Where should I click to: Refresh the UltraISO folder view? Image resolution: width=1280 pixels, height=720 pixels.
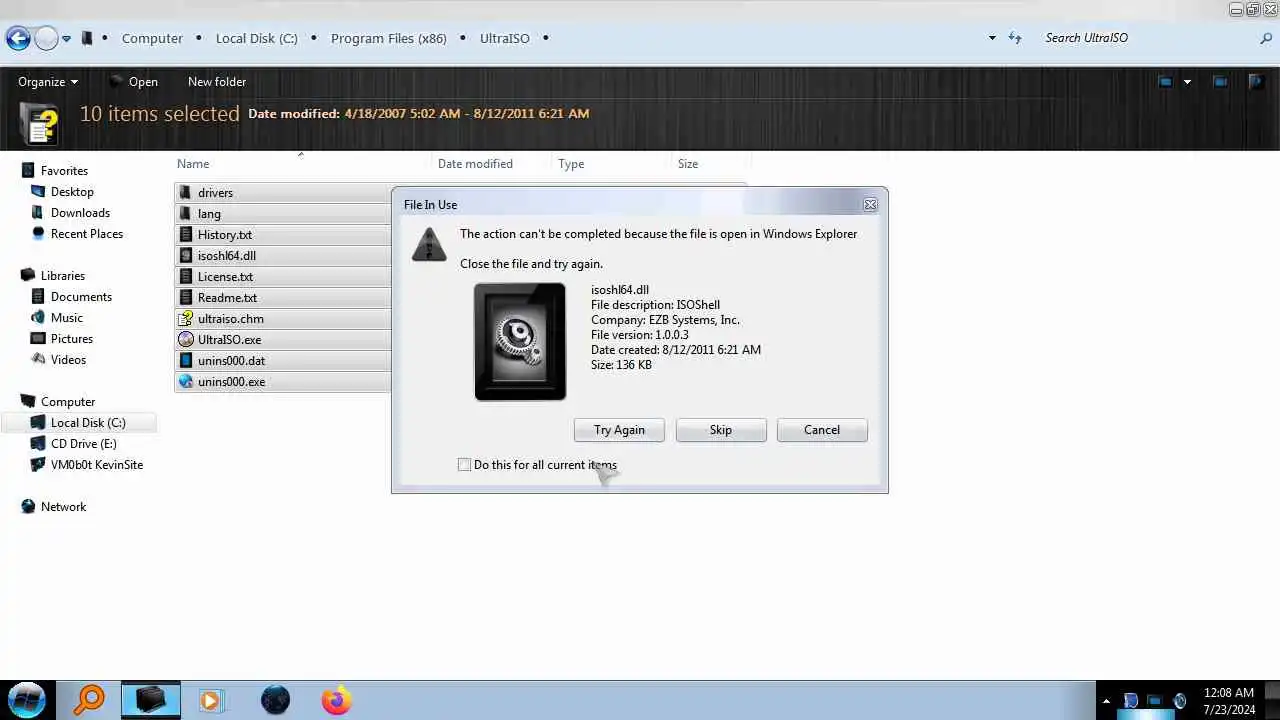point(1015,38)
